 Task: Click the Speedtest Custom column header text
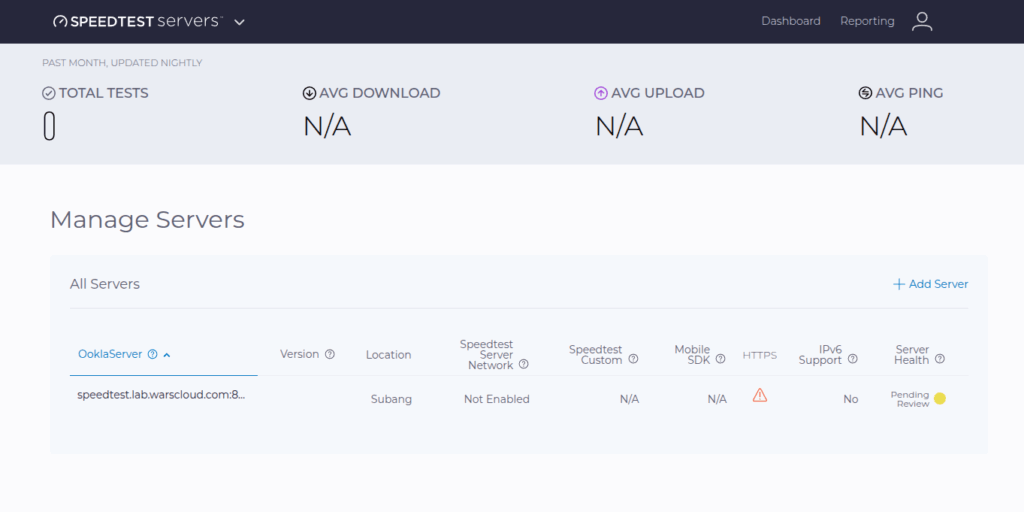[596, 355]
